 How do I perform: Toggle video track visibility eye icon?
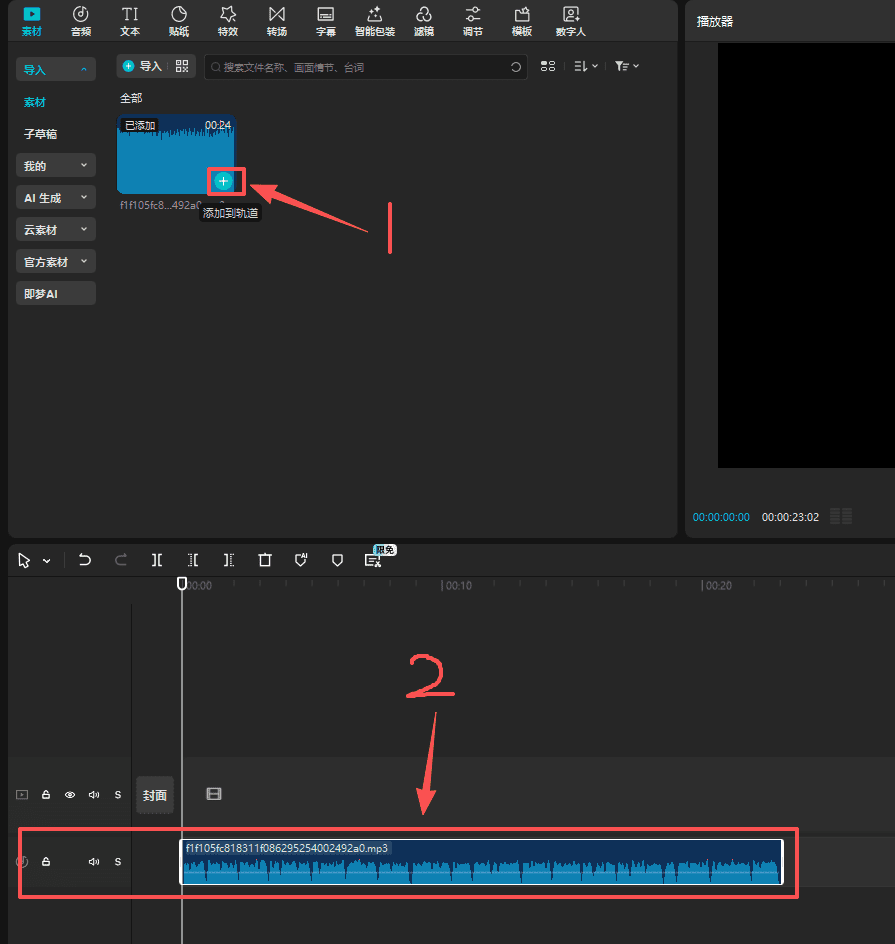tap(70, 795)
